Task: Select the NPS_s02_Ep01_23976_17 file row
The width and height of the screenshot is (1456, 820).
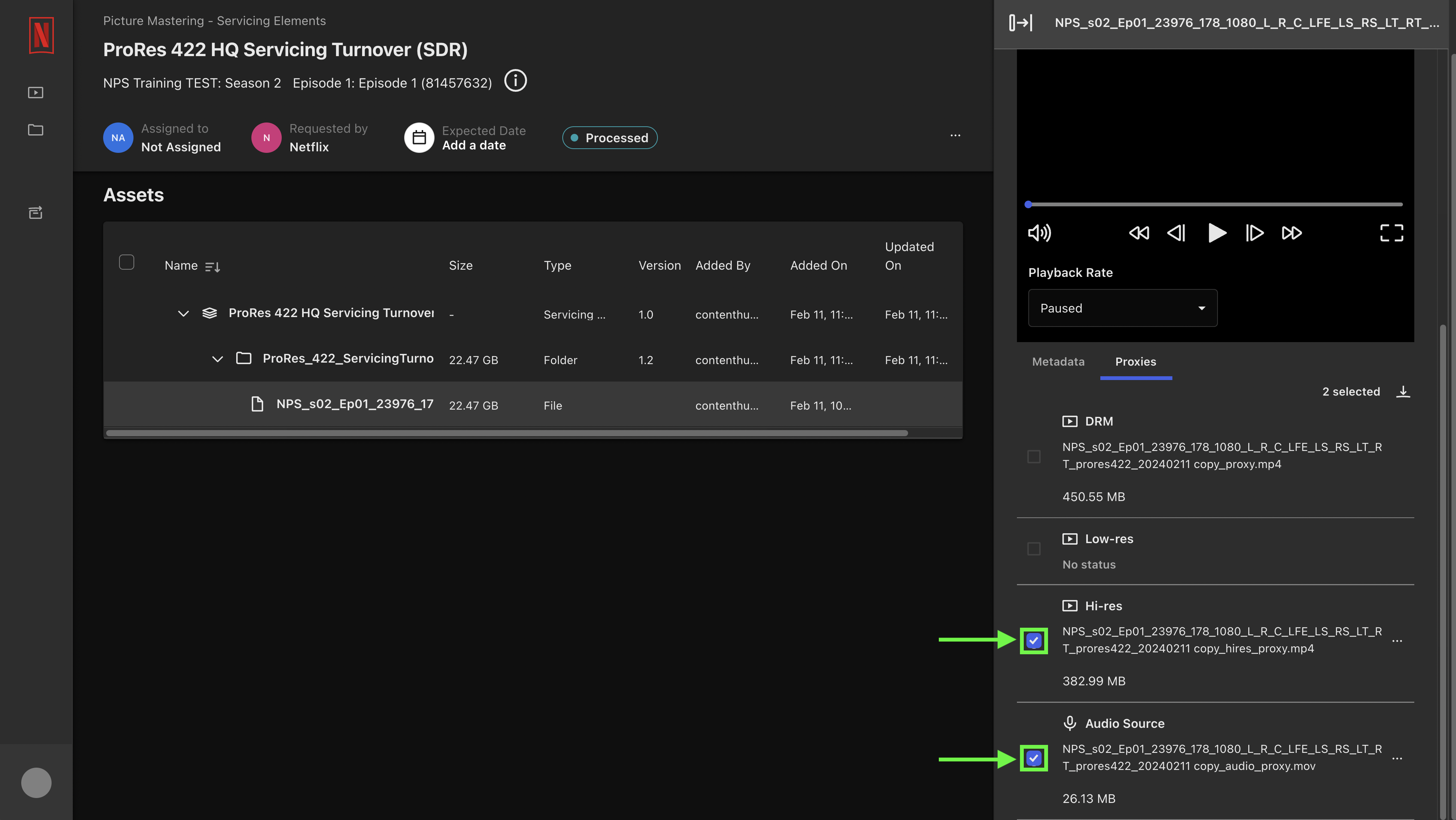Action: (532, 404)
